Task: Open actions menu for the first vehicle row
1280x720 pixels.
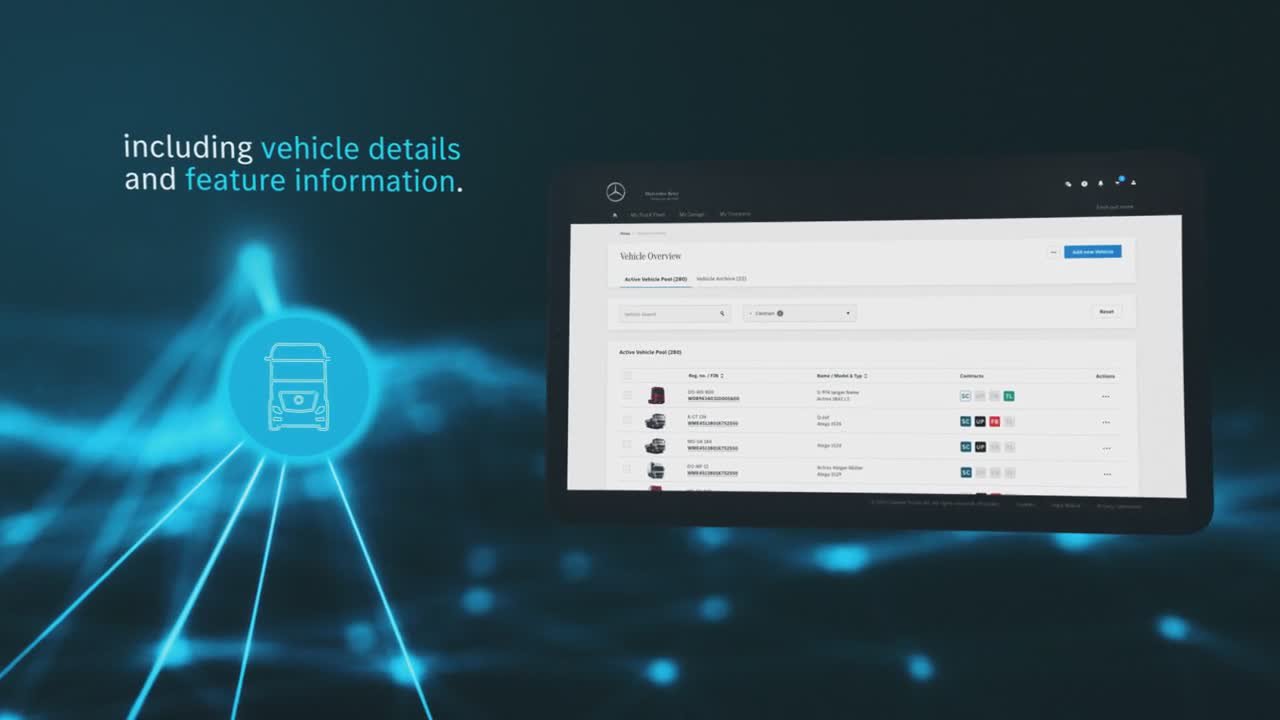Action: (x=1105, y=396)
